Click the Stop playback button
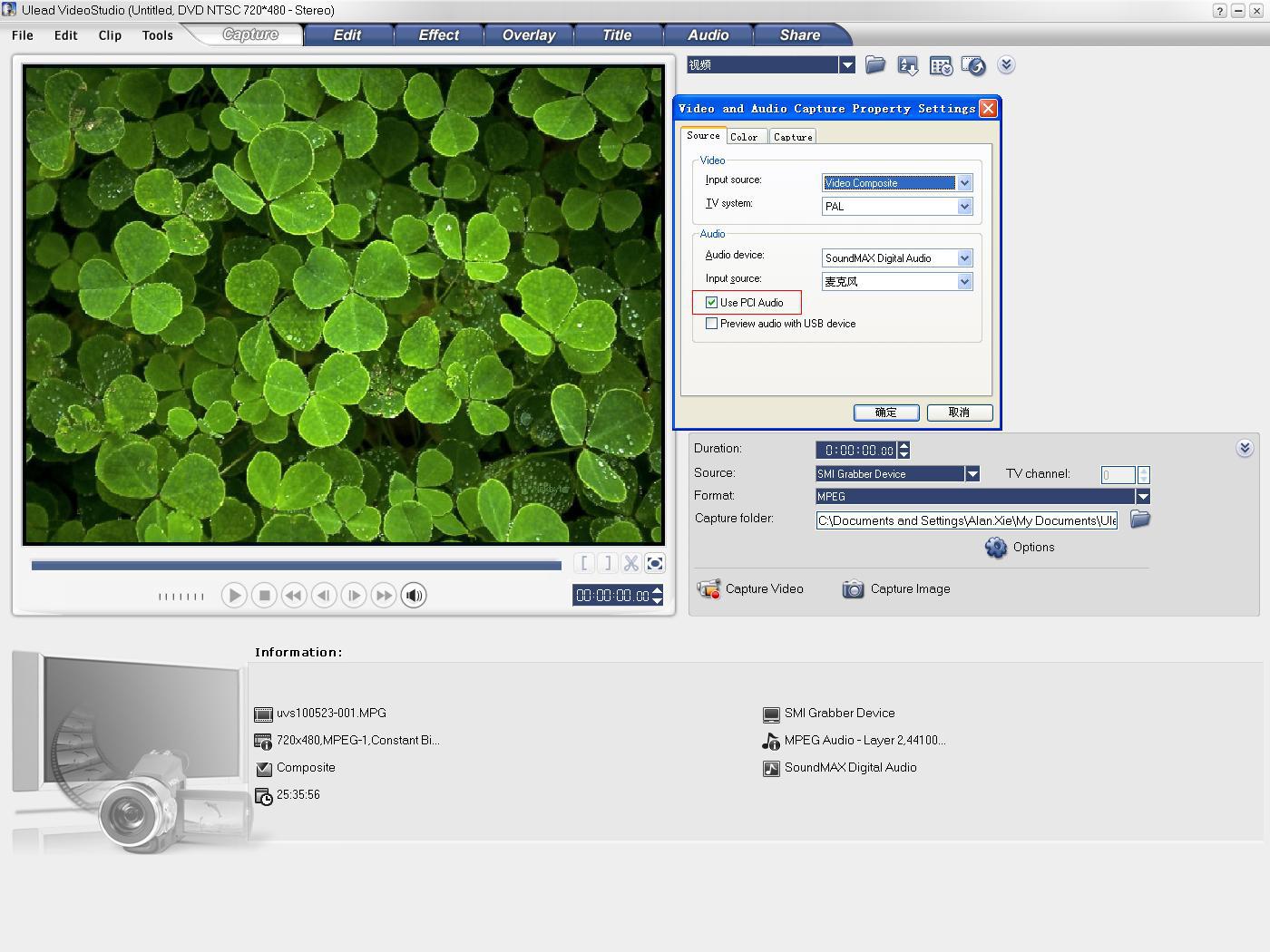This screenshot has width=1270, height=952. pyautogui.click(x=264, y=596)
